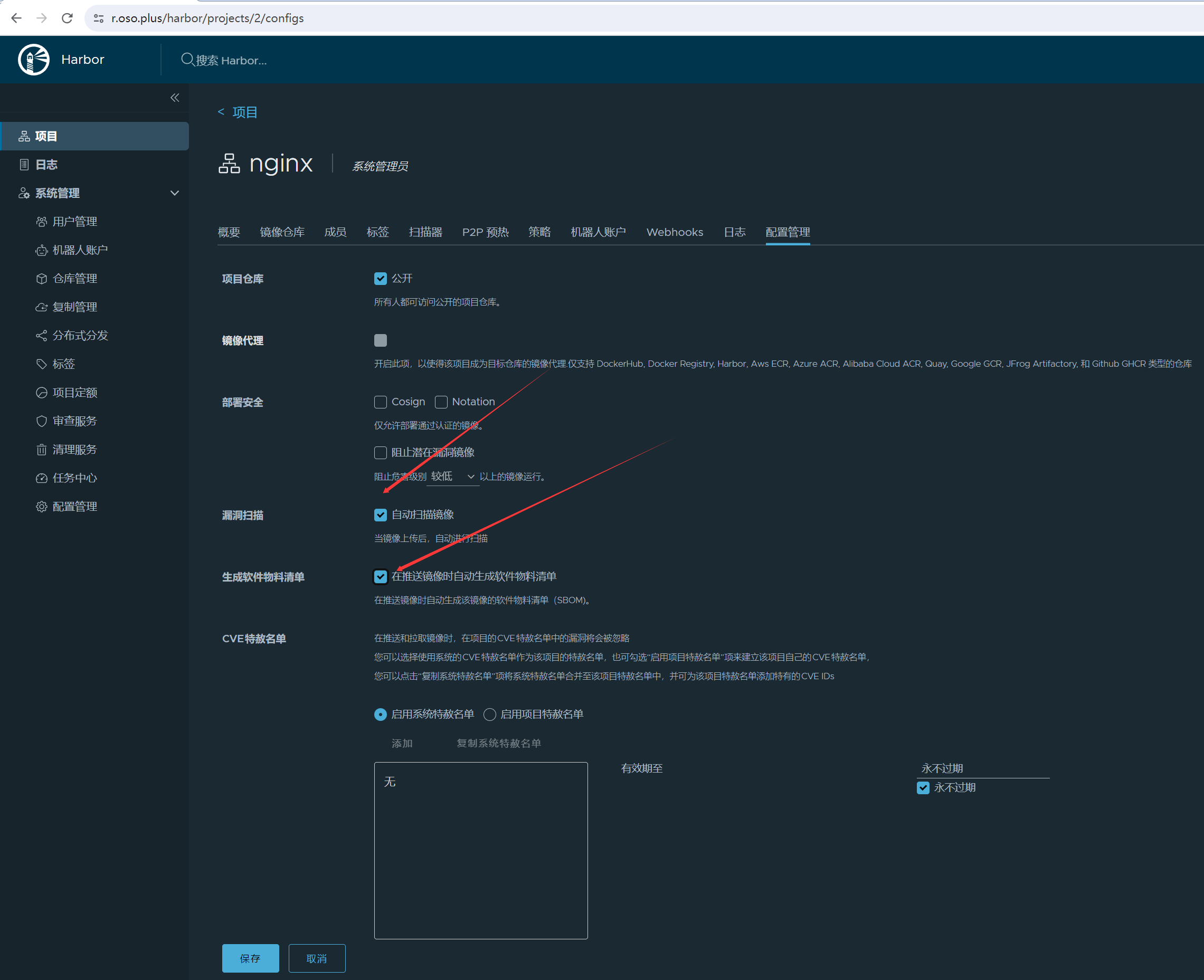Image resolution: width=1204 pixels, height=980 pixels.
Task: Open sidebar 配置管理 gear item
Action: [74, 507]
